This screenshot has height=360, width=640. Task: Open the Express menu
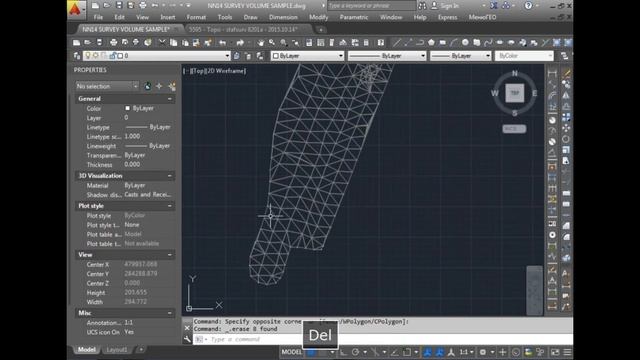click(x=448, y=17)
